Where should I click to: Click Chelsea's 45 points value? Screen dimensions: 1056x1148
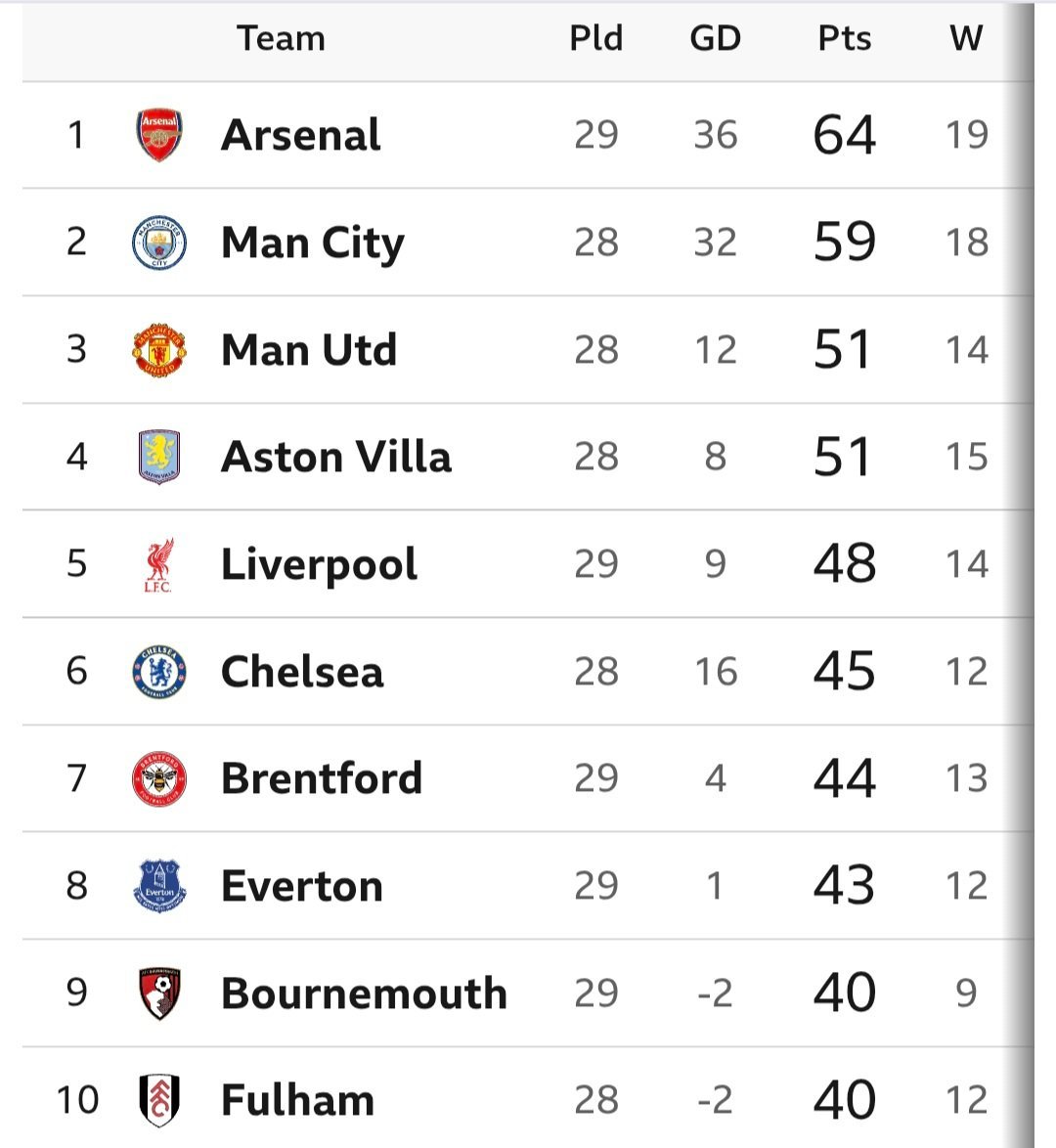click(x=844, y=672)
